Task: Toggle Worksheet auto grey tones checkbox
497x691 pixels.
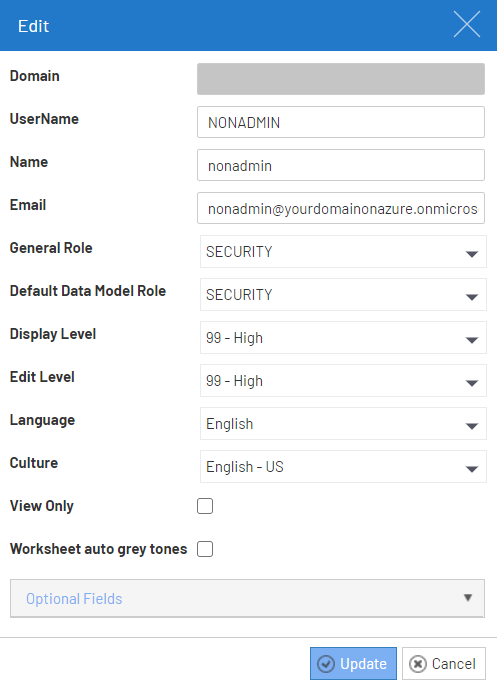Action: coord(205,549)
